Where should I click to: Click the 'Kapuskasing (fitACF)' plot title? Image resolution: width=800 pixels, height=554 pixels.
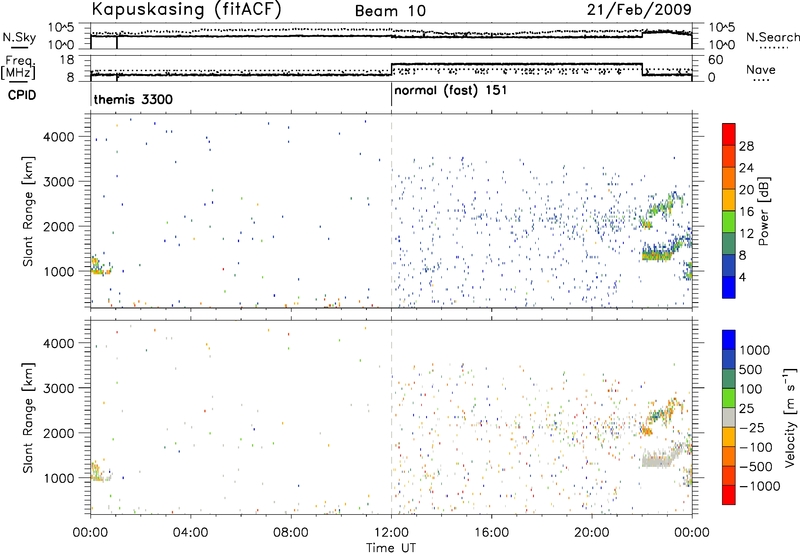point(186,9)
